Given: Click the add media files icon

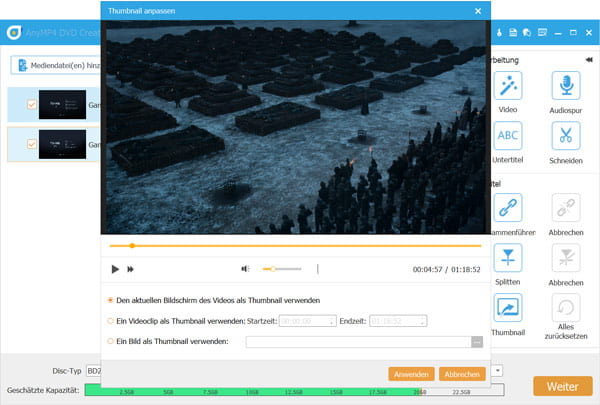Looking at the screenshot, I should coord(23,65).
